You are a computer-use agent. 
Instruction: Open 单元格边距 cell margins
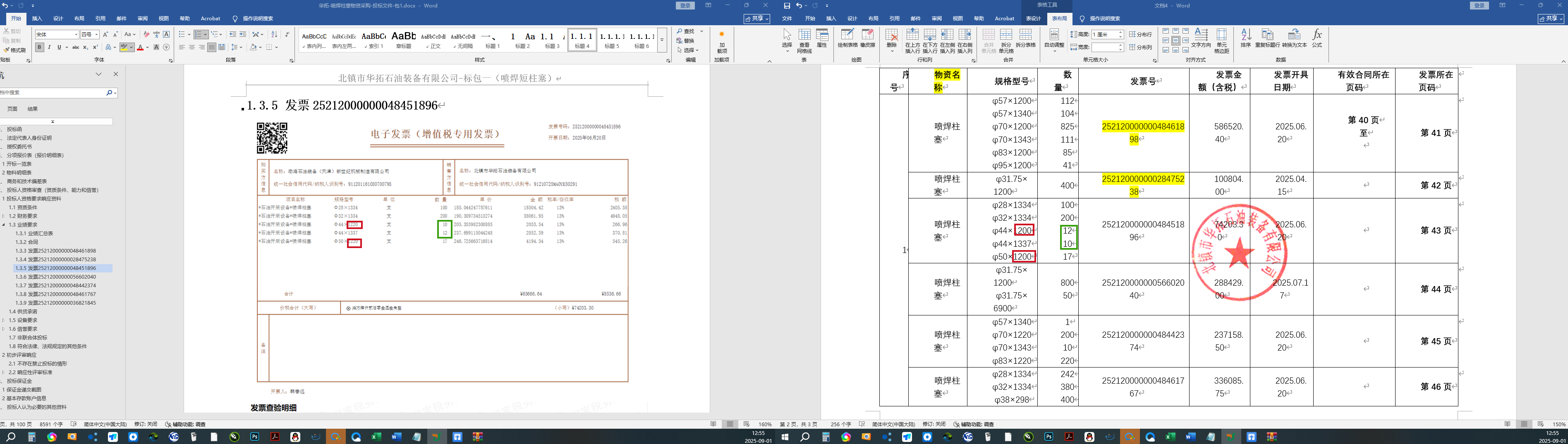1222,41
